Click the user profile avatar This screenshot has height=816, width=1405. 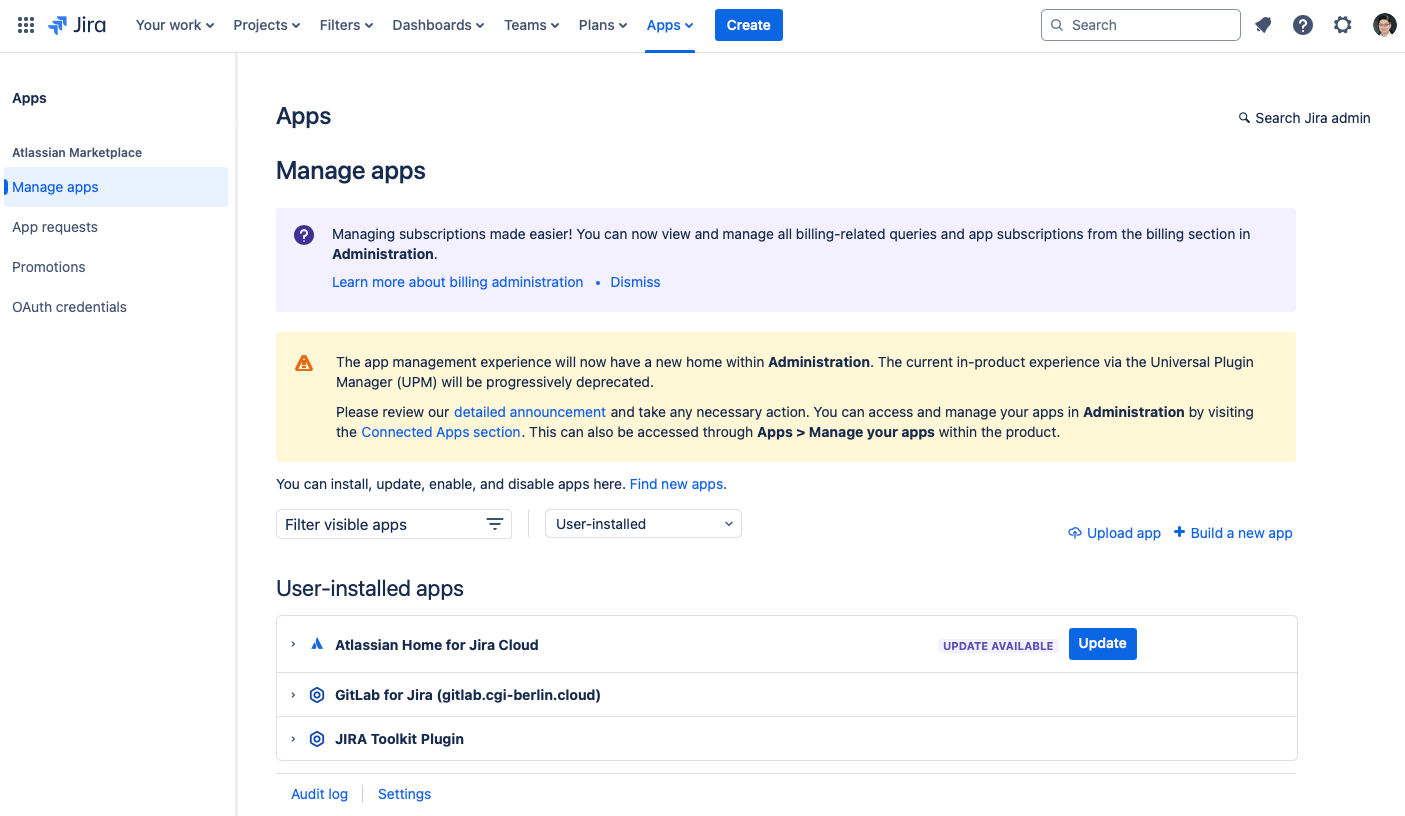click(x=1384, y=25)
